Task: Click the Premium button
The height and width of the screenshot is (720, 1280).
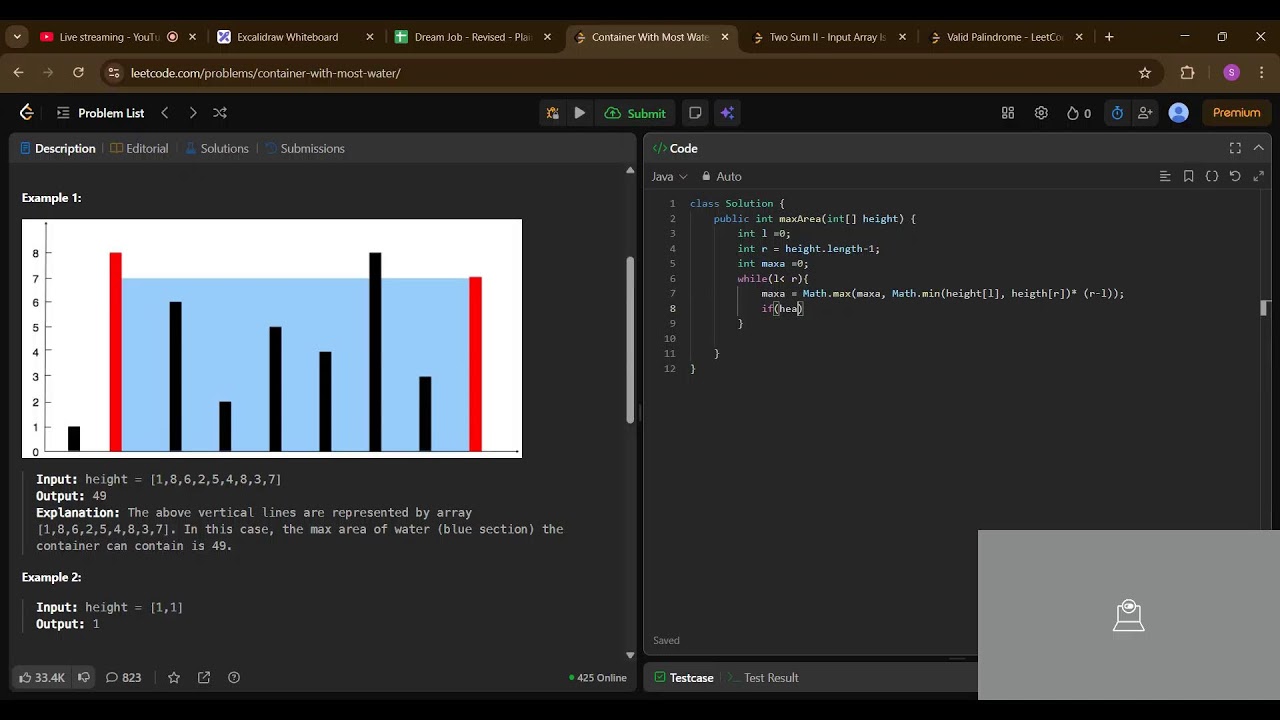Action: (x=1237, y=113)
